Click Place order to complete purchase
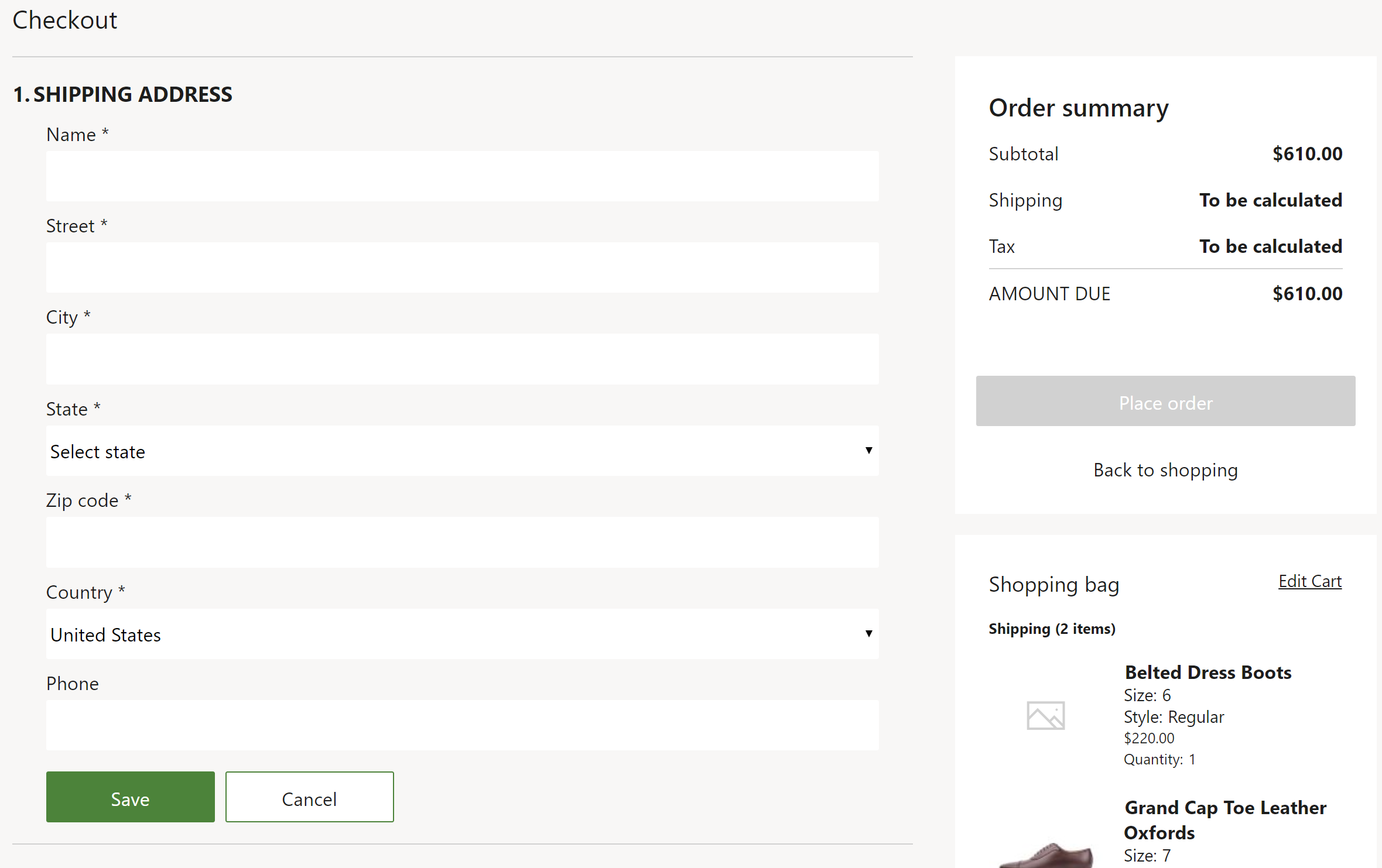Screen dimensions: 1382x868 (1164, 400)
